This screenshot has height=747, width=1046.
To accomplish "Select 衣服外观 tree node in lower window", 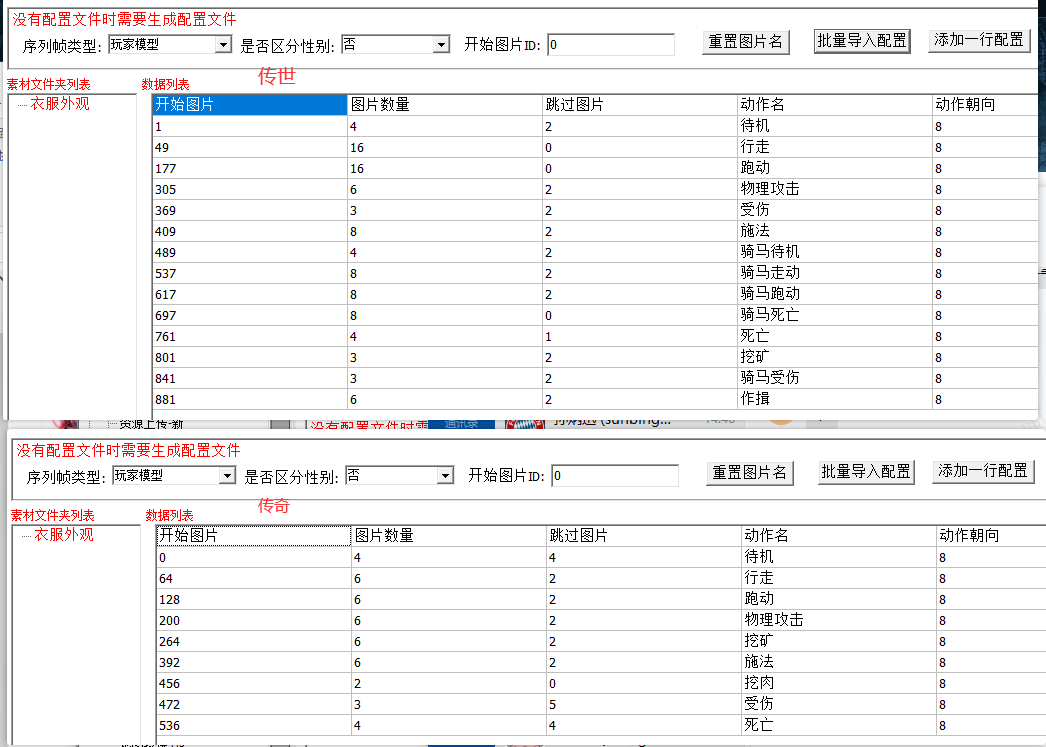I will click(64, 534).
